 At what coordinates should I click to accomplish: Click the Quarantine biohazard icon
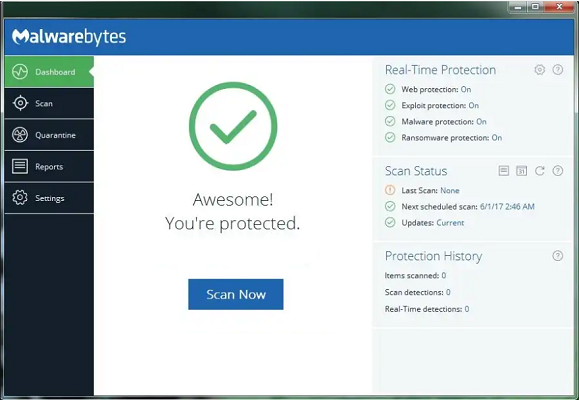[x=20, y=135]
